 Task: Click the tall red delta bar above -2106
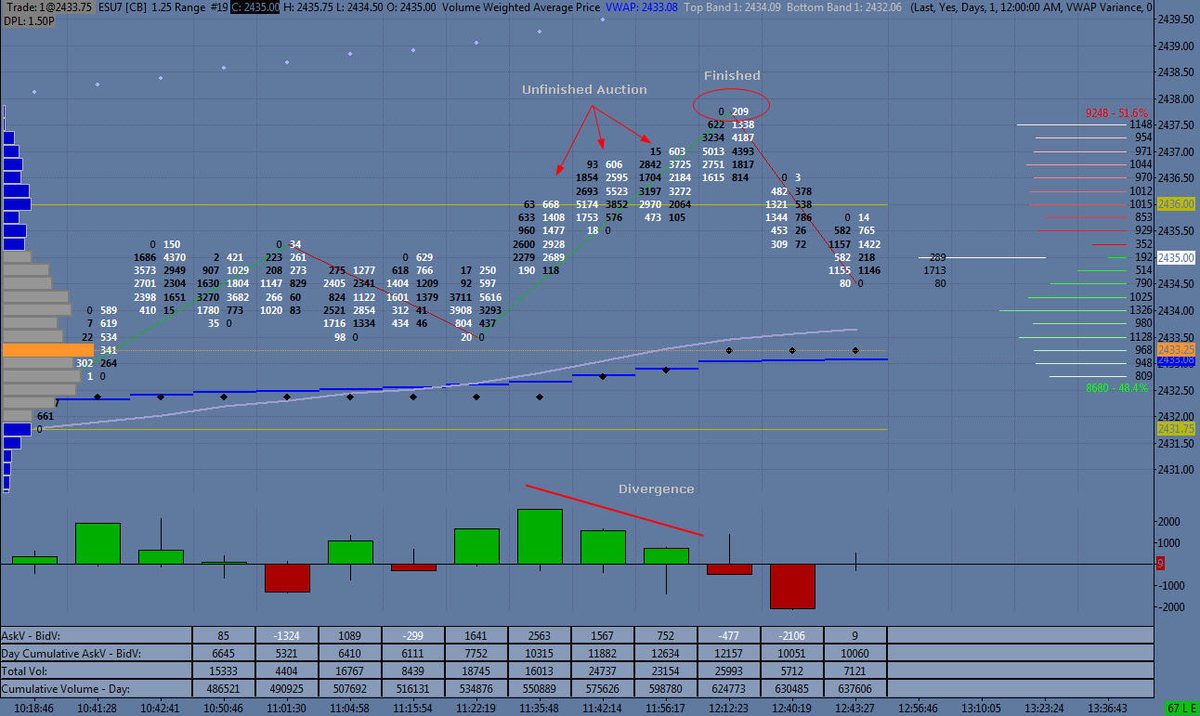point(793,586)
